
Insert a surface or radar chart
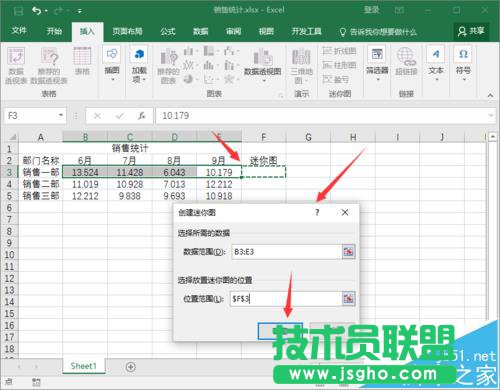231,79
